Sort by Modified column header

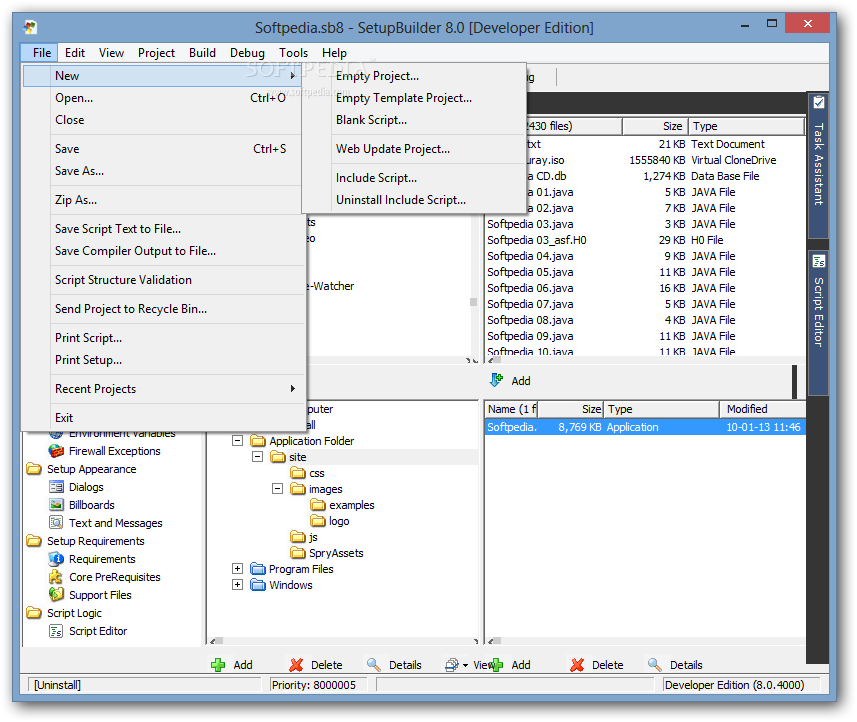click(x=763, y=409)
